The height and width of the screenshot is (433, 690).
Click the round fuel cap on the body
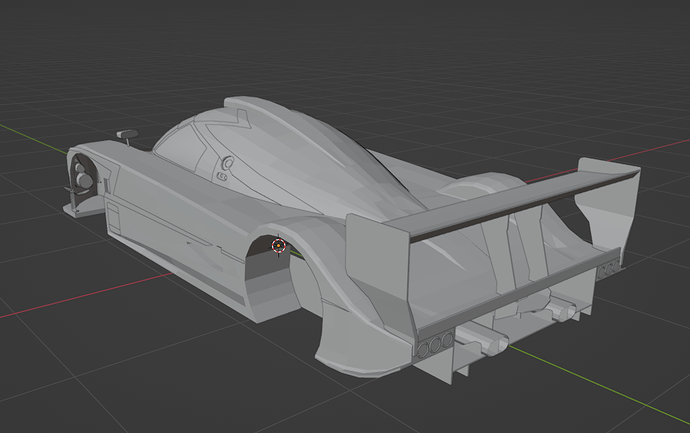point(228,162)
